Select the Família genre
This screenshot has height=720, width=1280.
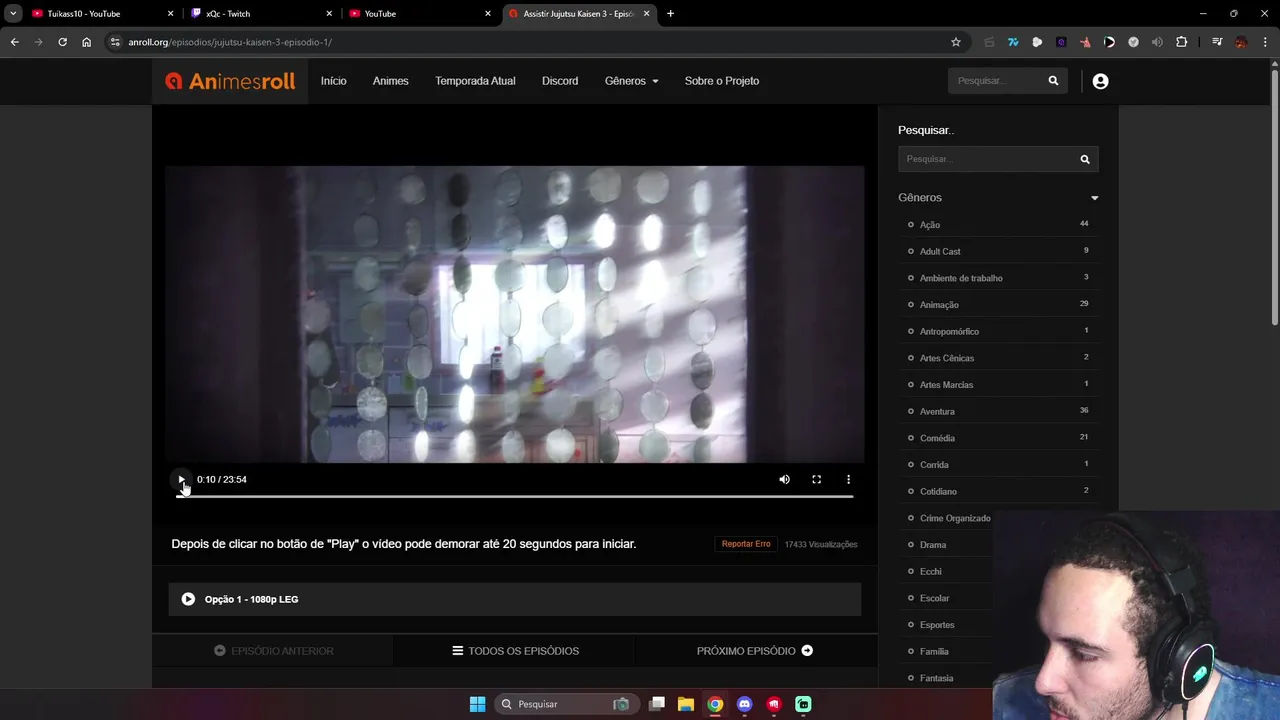[934, 652]
